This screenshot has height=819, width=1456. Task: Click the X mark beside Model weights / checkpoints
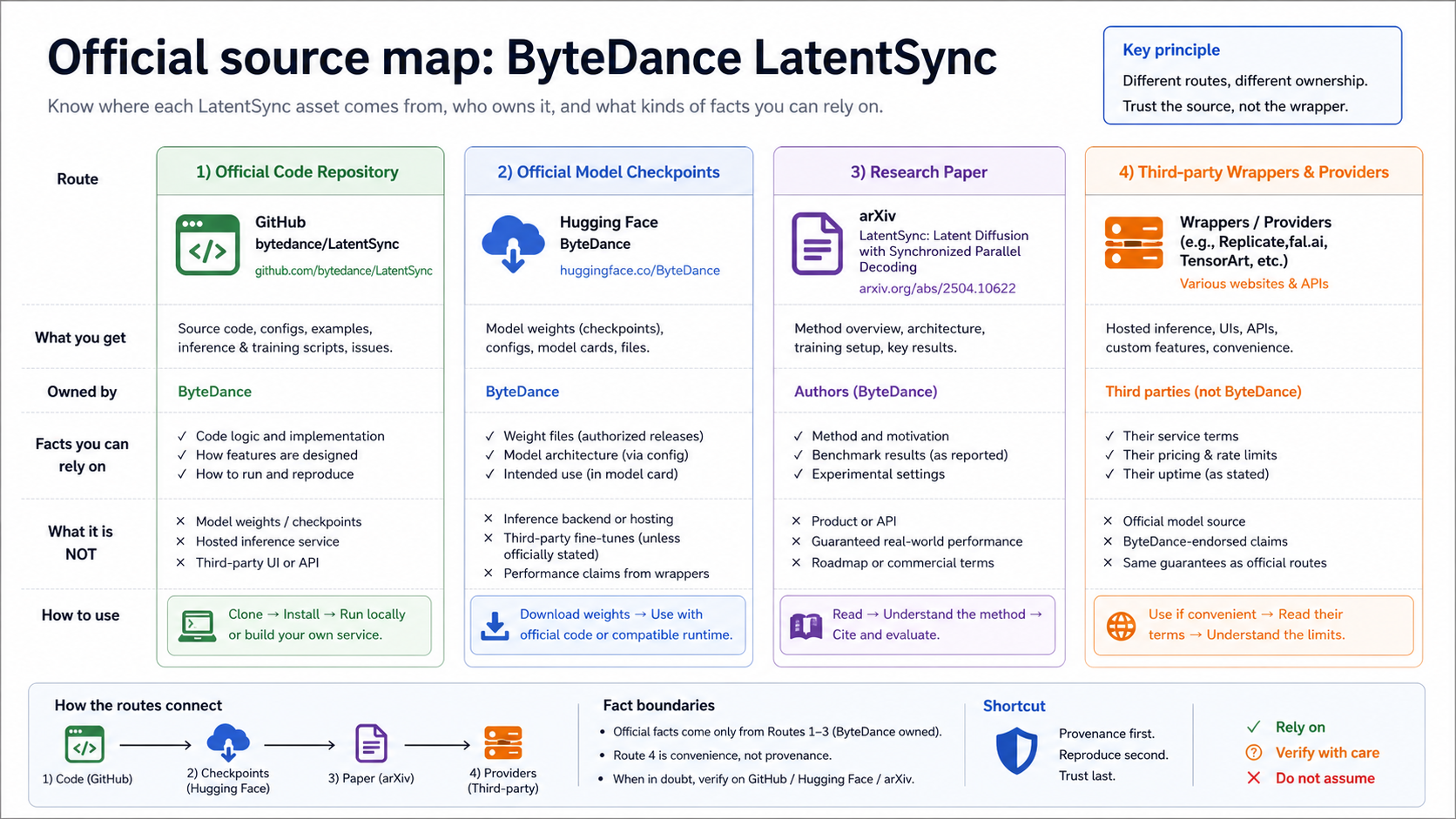[180, 521]
